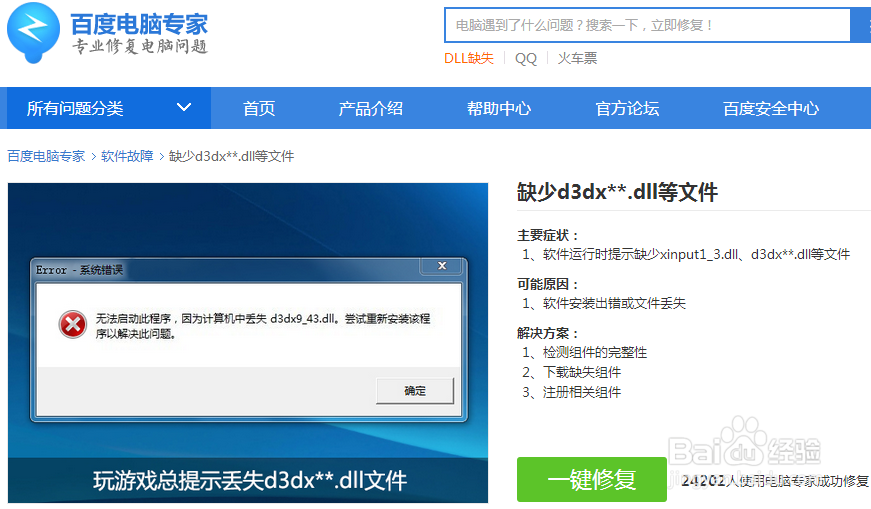Click the 检测组件的完整性 solution step

[x=584, y=352]
